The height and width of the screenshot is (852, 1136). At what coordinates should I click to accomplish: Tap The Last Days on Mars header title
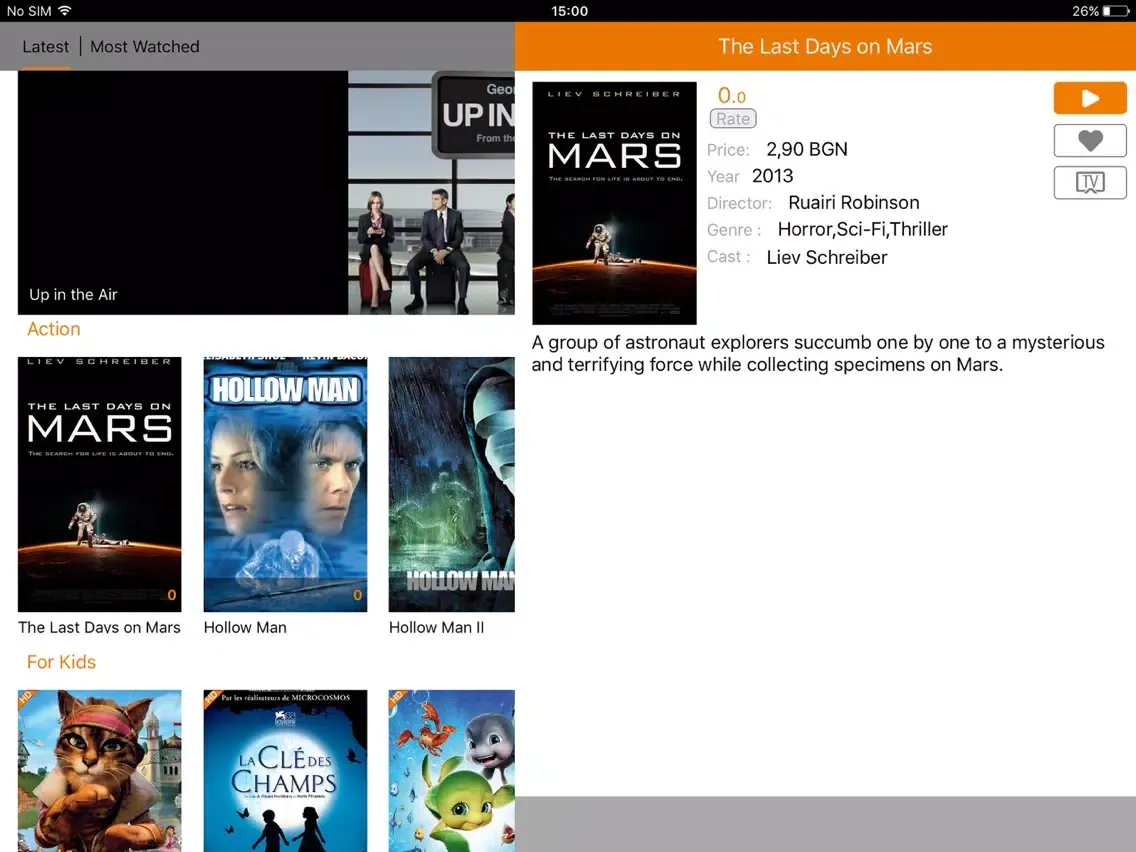[x=825, y=46]
